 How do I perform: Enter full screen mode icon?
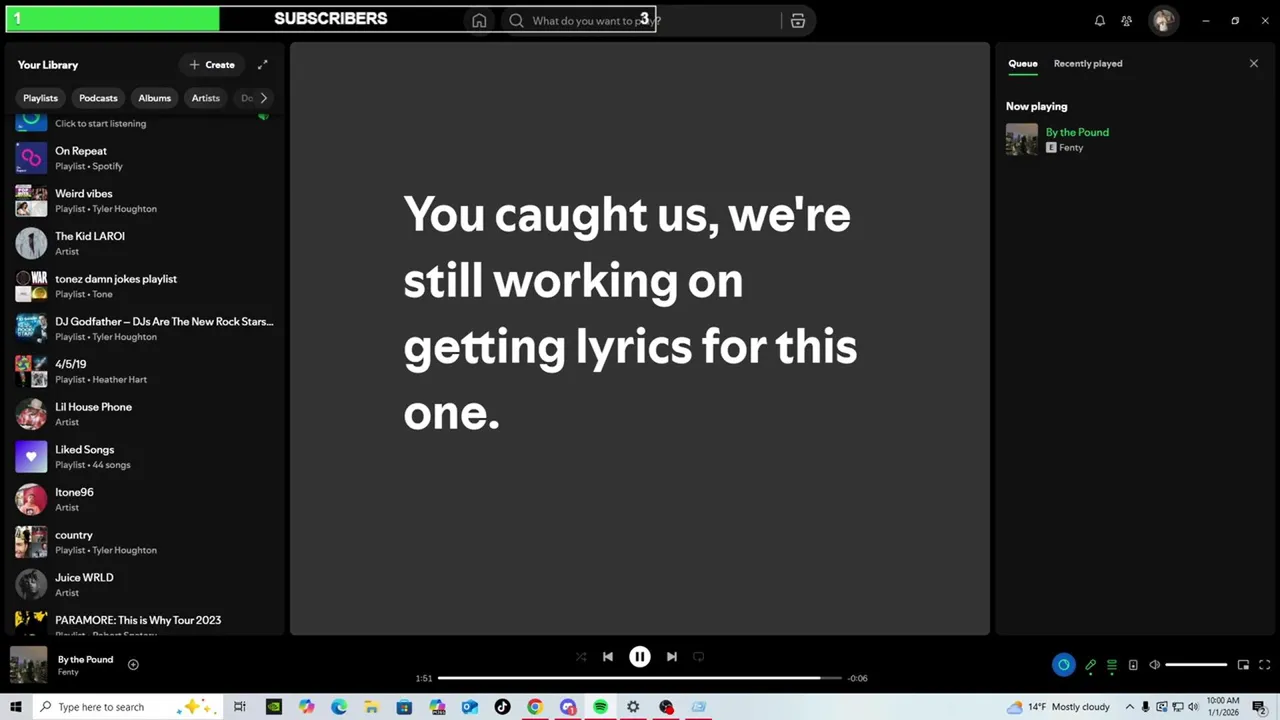coord(1264,665)
